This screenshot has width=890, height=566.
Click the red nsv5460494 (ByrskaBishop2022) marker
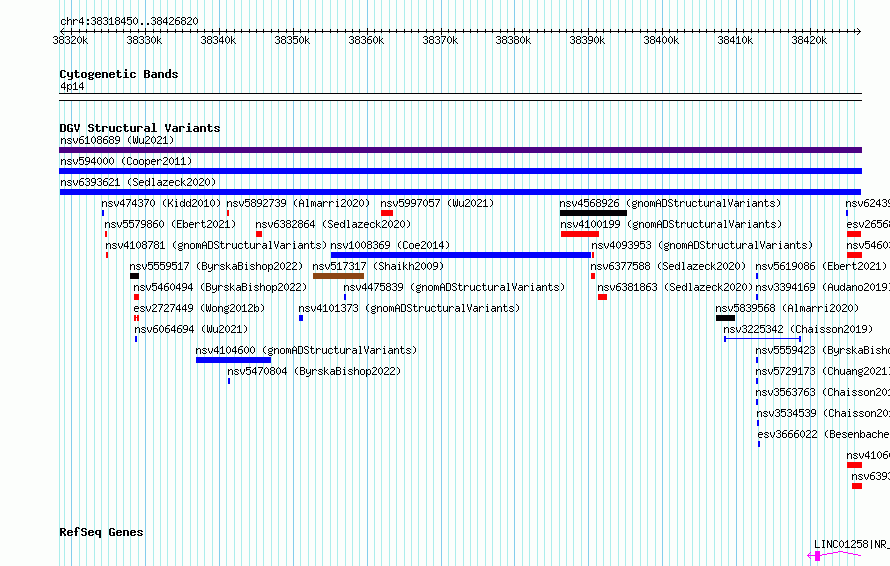pos(136,297)
